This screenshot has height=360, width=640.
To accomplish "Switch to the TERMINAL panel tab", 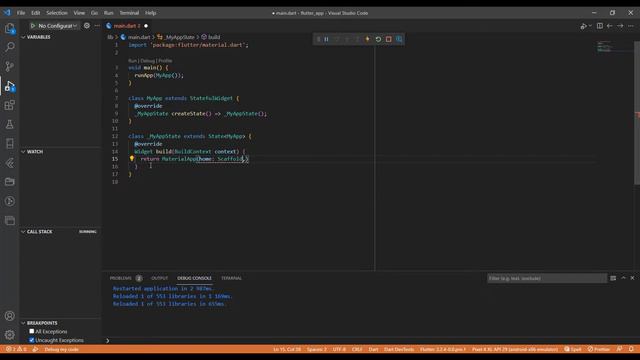I will (231, 278).
